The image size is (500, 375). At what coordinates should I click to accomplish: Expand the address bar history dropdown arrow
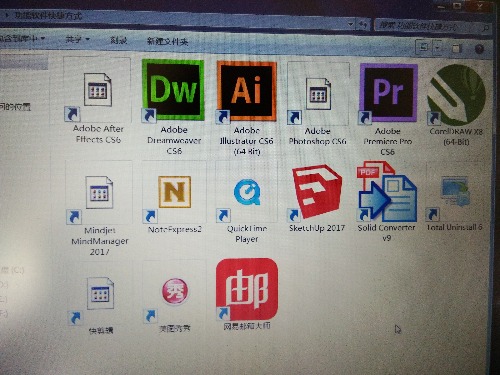pos(351,24)
